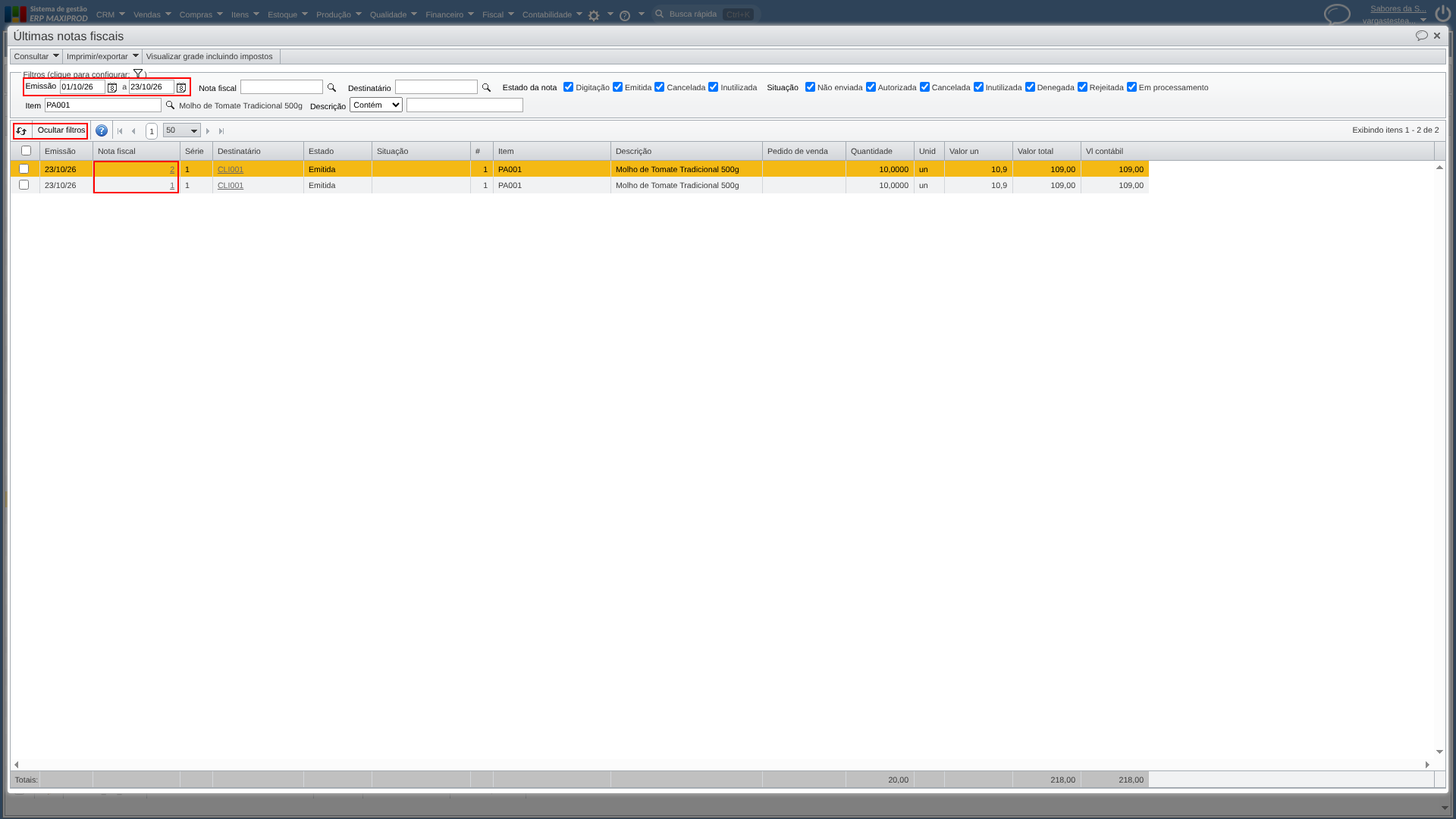This screenshot has width=1456, height=819.
Task: Open the Financeiro menu
Action: coord(450,14)
